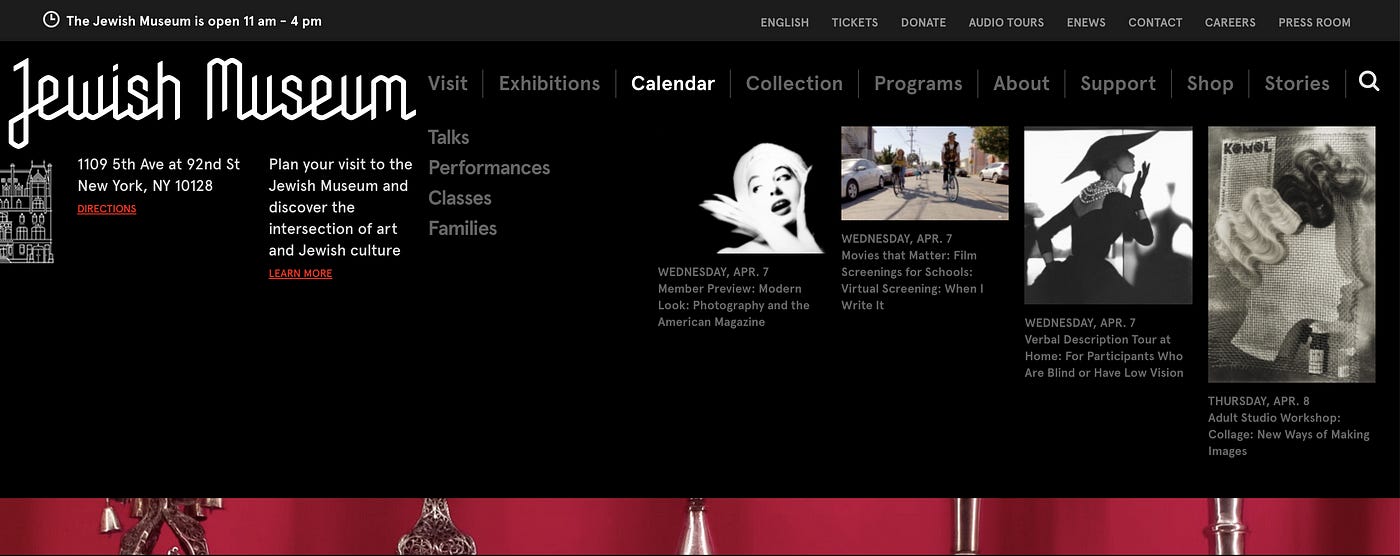This screenshot has width=1400, height=556.
Task: Open the ENEWS link
Action: (1086, 22)
